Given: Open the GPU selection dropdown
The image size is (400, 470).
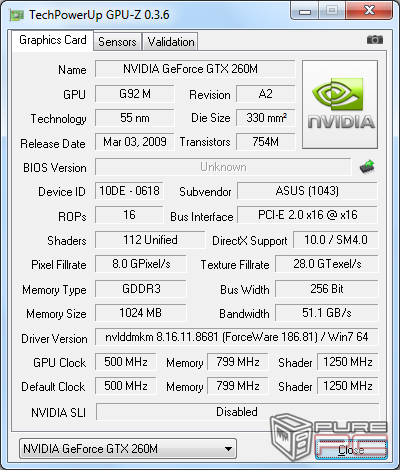Looking at the screenshot, I should pos(128,449).
